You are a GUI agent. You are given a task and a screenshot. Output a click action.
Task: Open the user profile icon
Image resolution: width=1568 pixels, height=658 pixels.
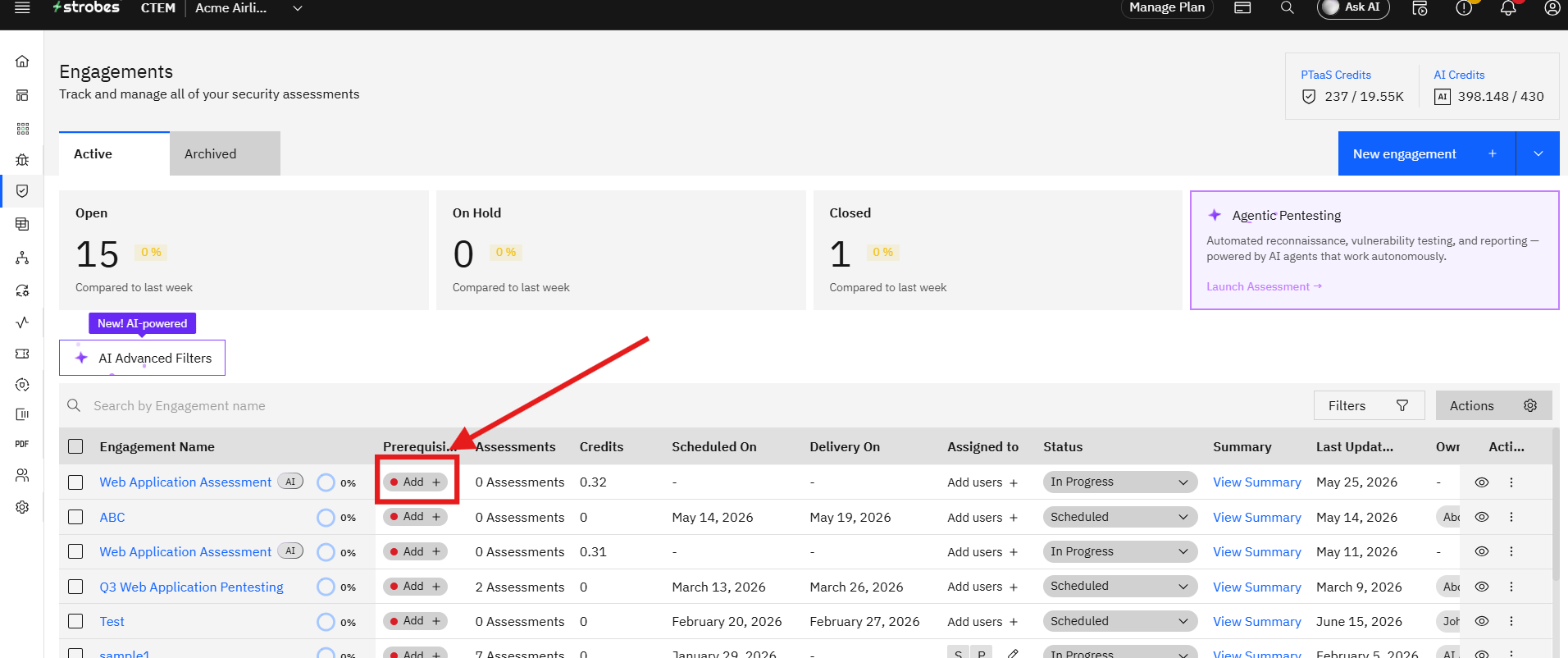click(x=1552, y=8)
